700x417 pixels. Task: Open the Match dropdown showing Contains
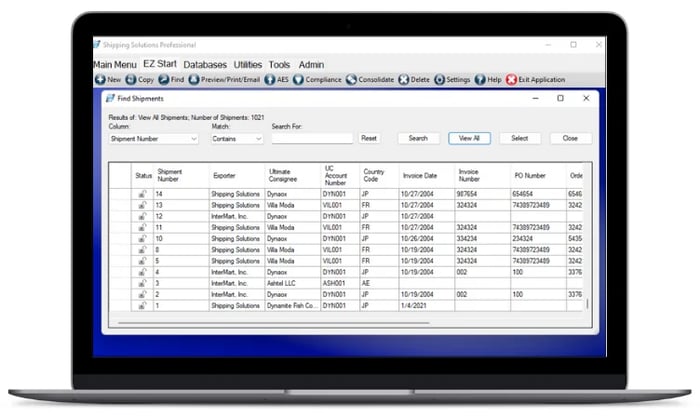237,139
